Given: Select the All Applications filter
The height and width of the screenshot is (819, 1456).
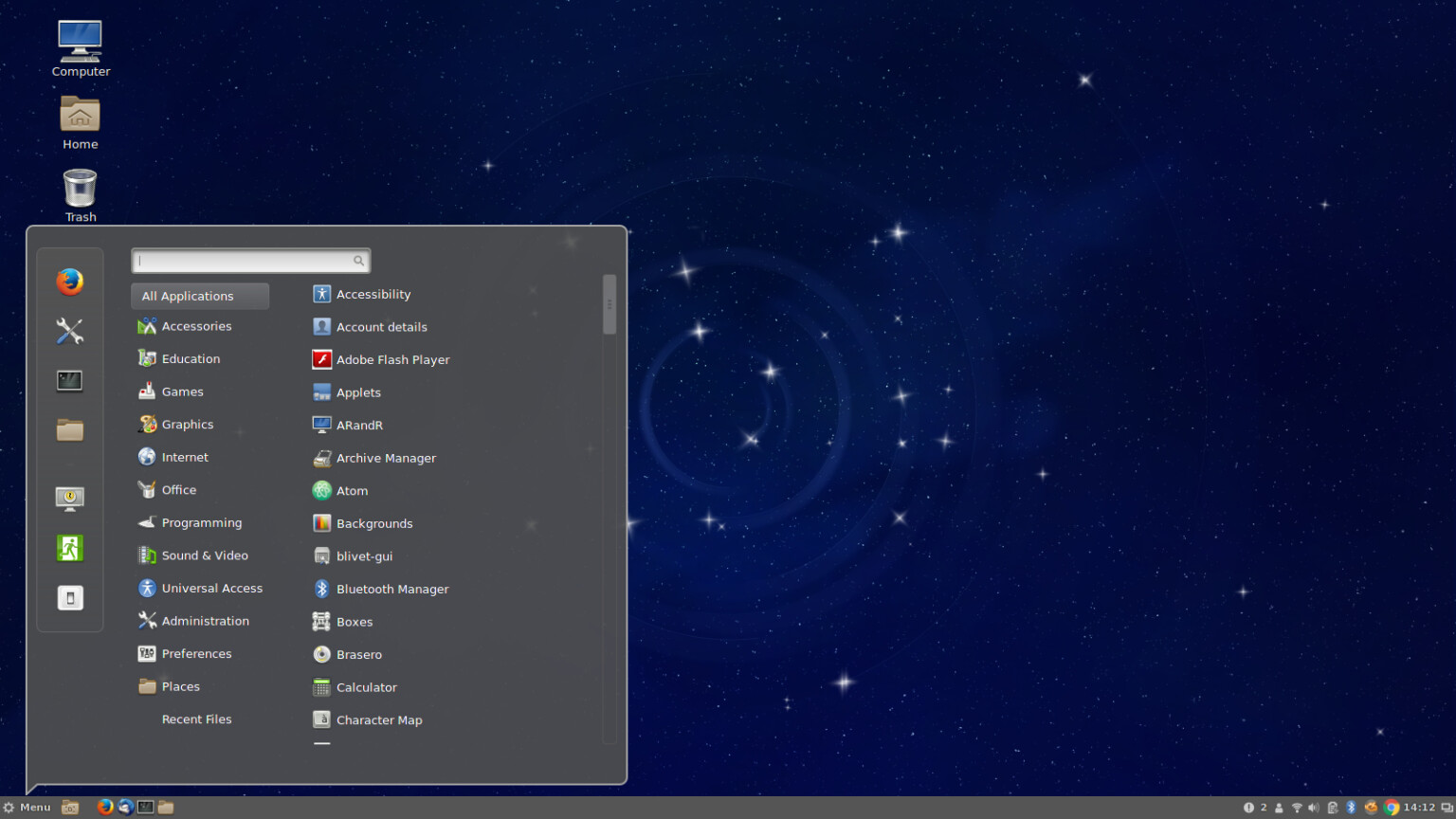Looking at the screenshot, I should (x=188, y=296).
